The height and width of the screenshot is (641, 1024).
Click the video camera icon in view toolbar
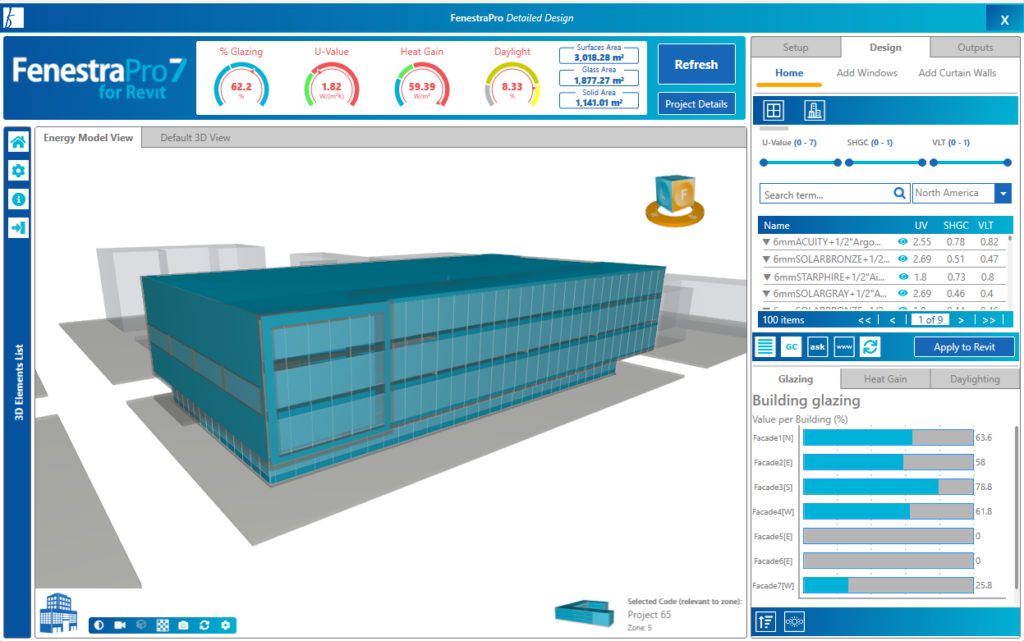120,625
